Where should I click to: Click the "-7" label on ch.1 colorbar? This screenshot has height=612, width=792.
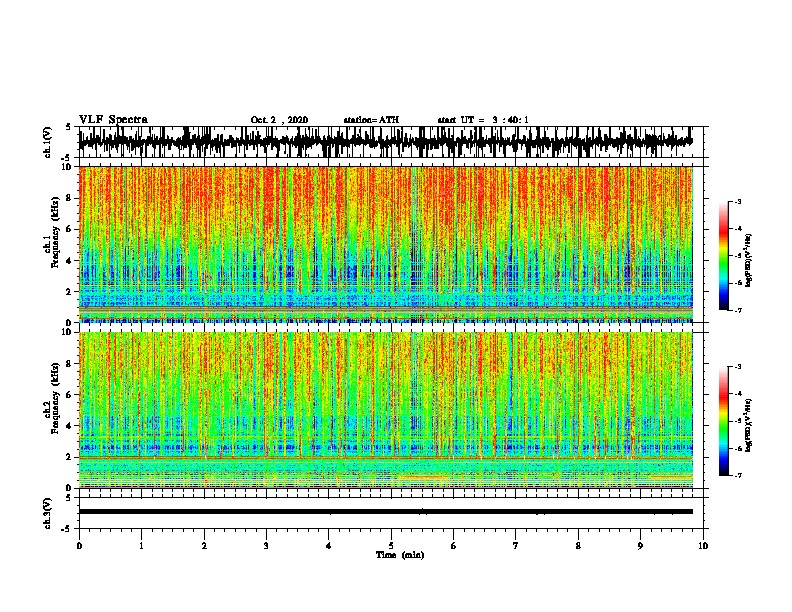[x=738, y=310]
